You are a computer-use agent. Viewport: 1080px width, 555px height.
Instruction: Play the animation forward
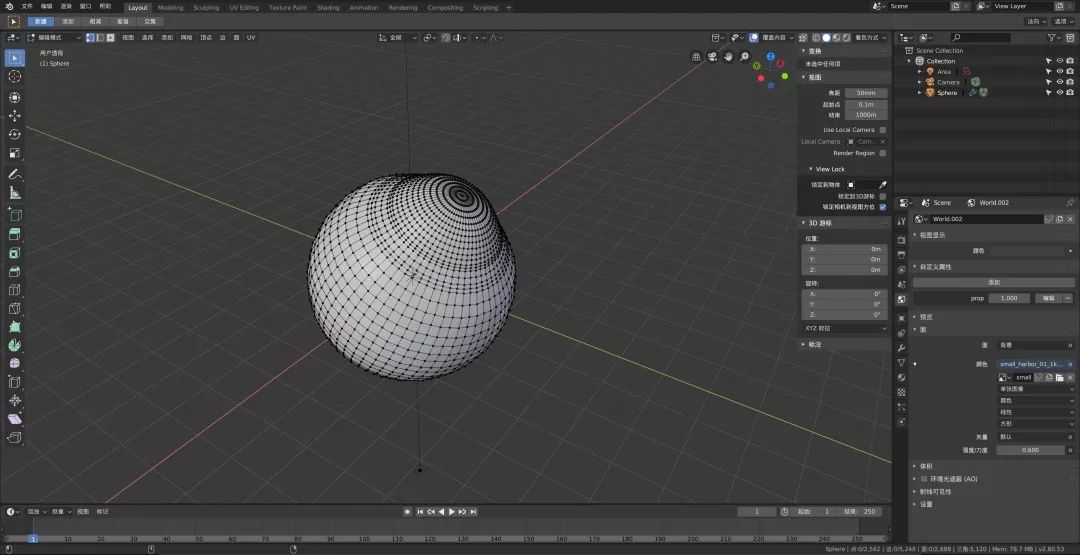tap(452, 512)
